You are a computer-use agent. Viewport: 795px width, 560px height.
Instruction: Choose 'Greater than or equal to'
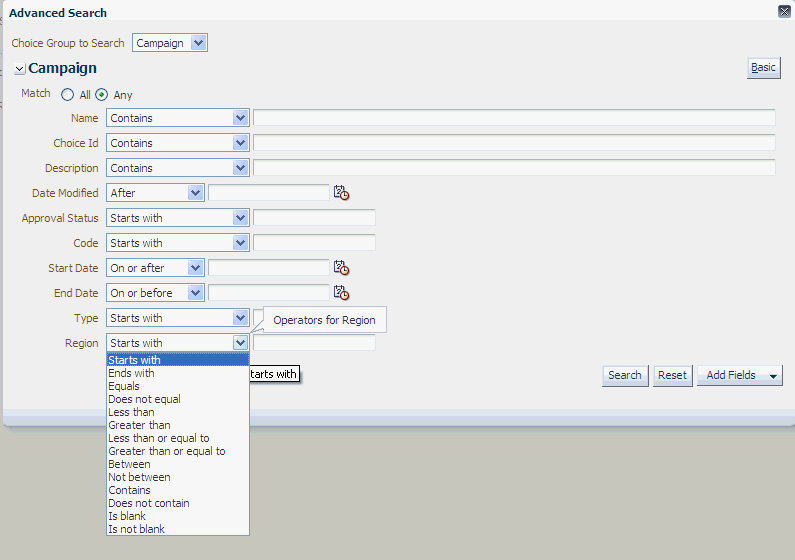[x=177, y=451]
